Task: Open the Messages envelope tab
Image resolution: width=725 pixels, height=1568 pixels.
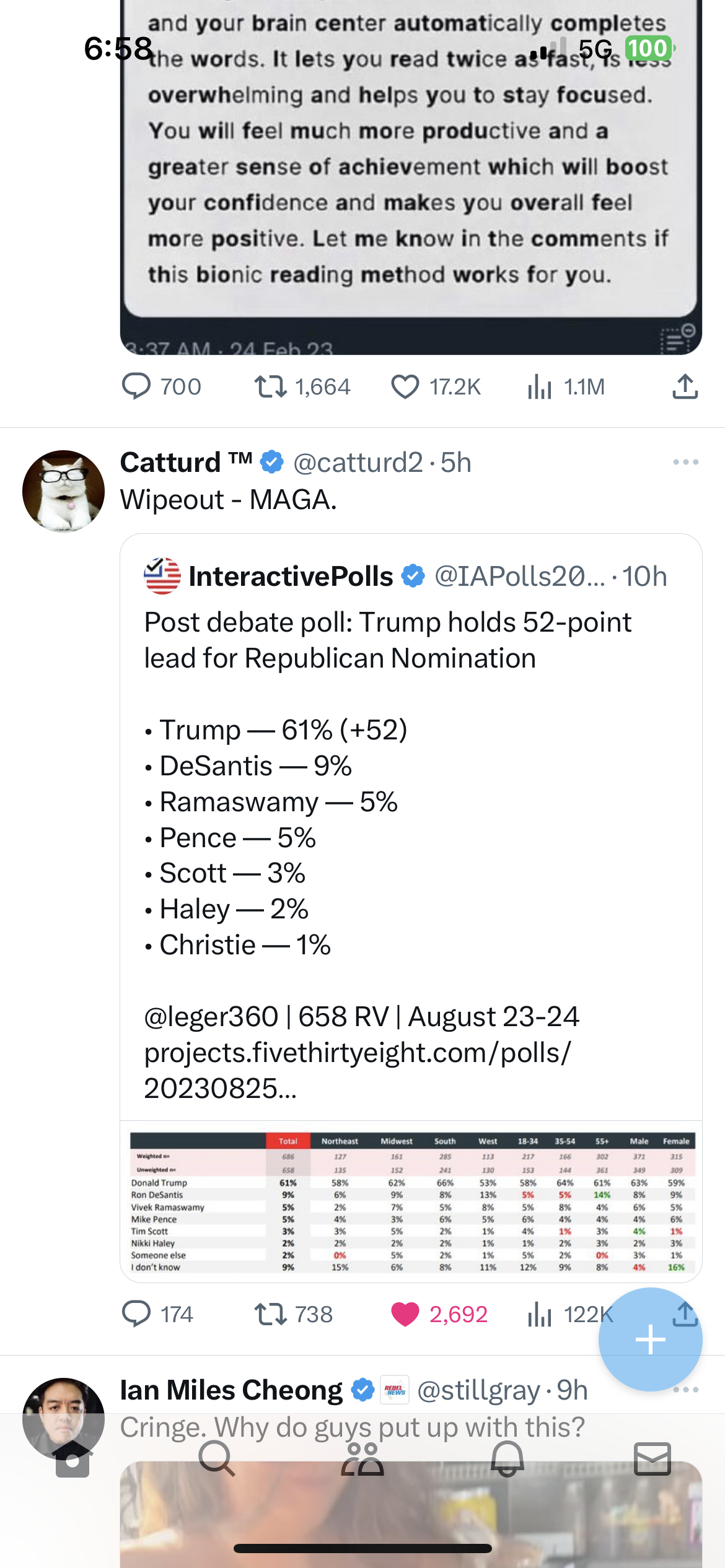Action: coord(652,1459)
